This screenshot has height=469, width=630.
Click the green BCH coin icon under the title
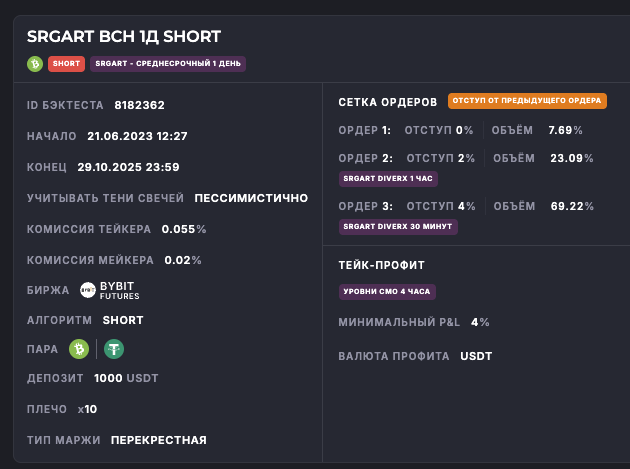click(35, 64)
